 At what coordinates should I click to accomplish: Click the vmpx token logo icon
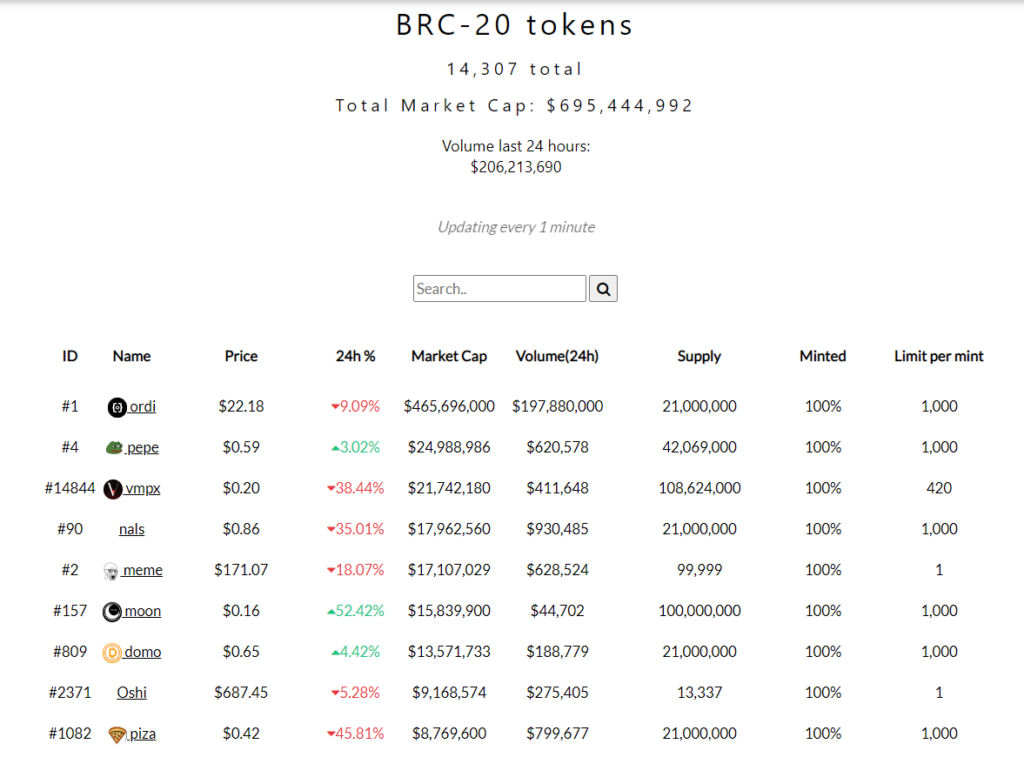113,489
